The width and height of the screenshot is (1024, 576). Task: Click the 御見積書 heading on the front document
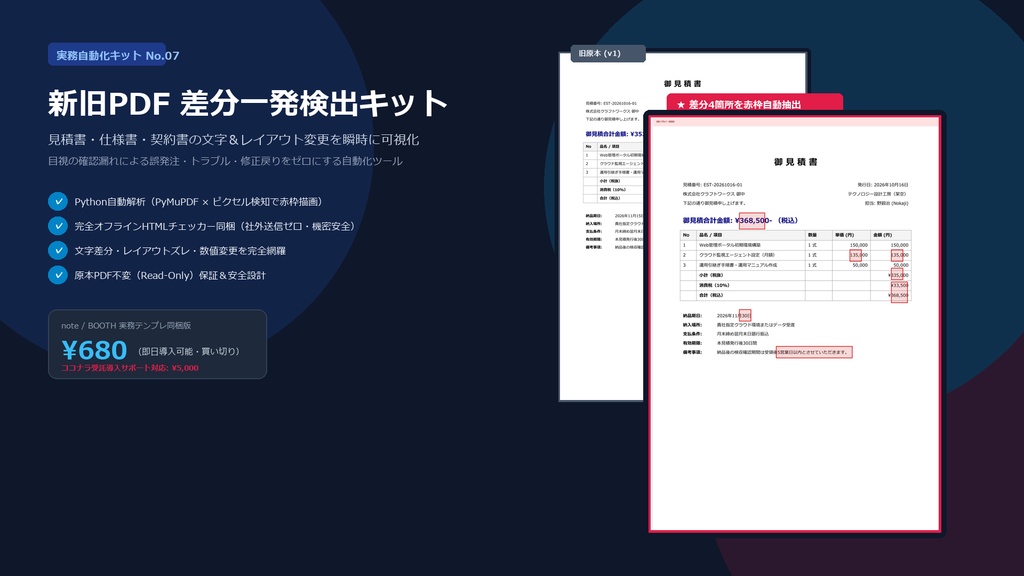click(795, 162)
